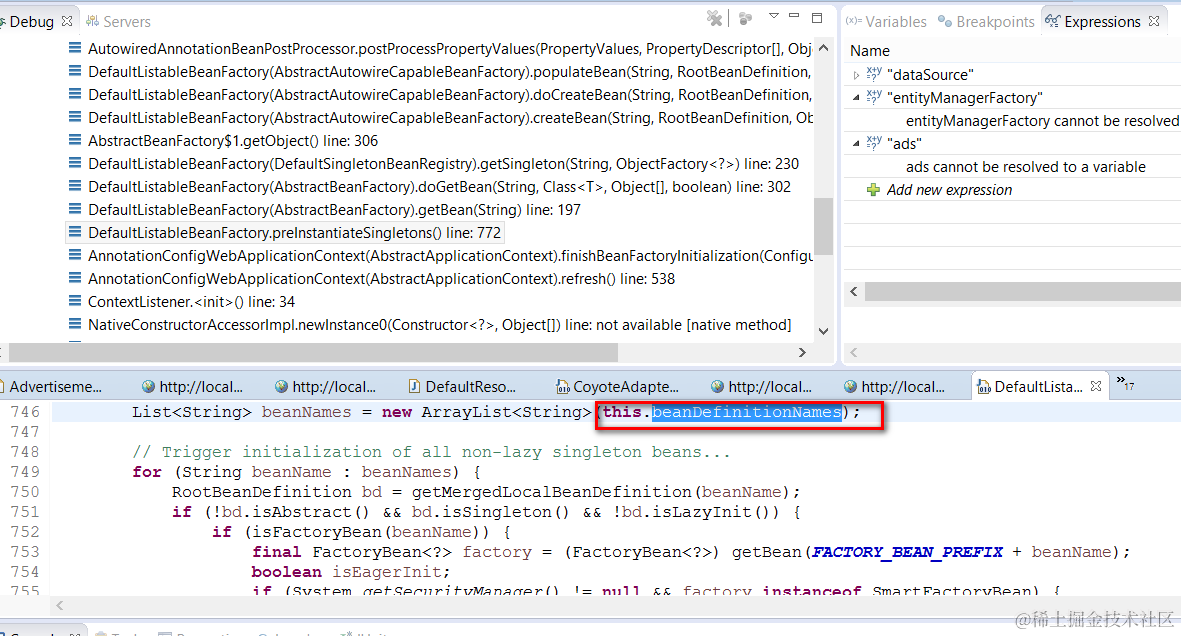Screen dimensions: 1181x636
Task: Select 'entityManagerFactory cannot be resolved' message
Action: tap(1042, 121)
